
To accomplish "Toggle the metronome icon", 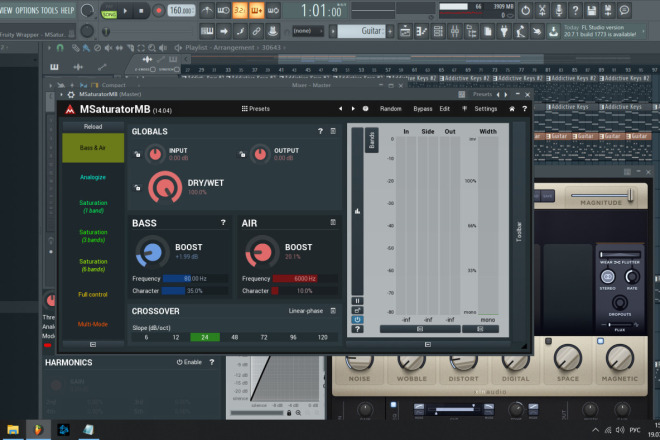I will pyautogui.click(x=206, y=11).
